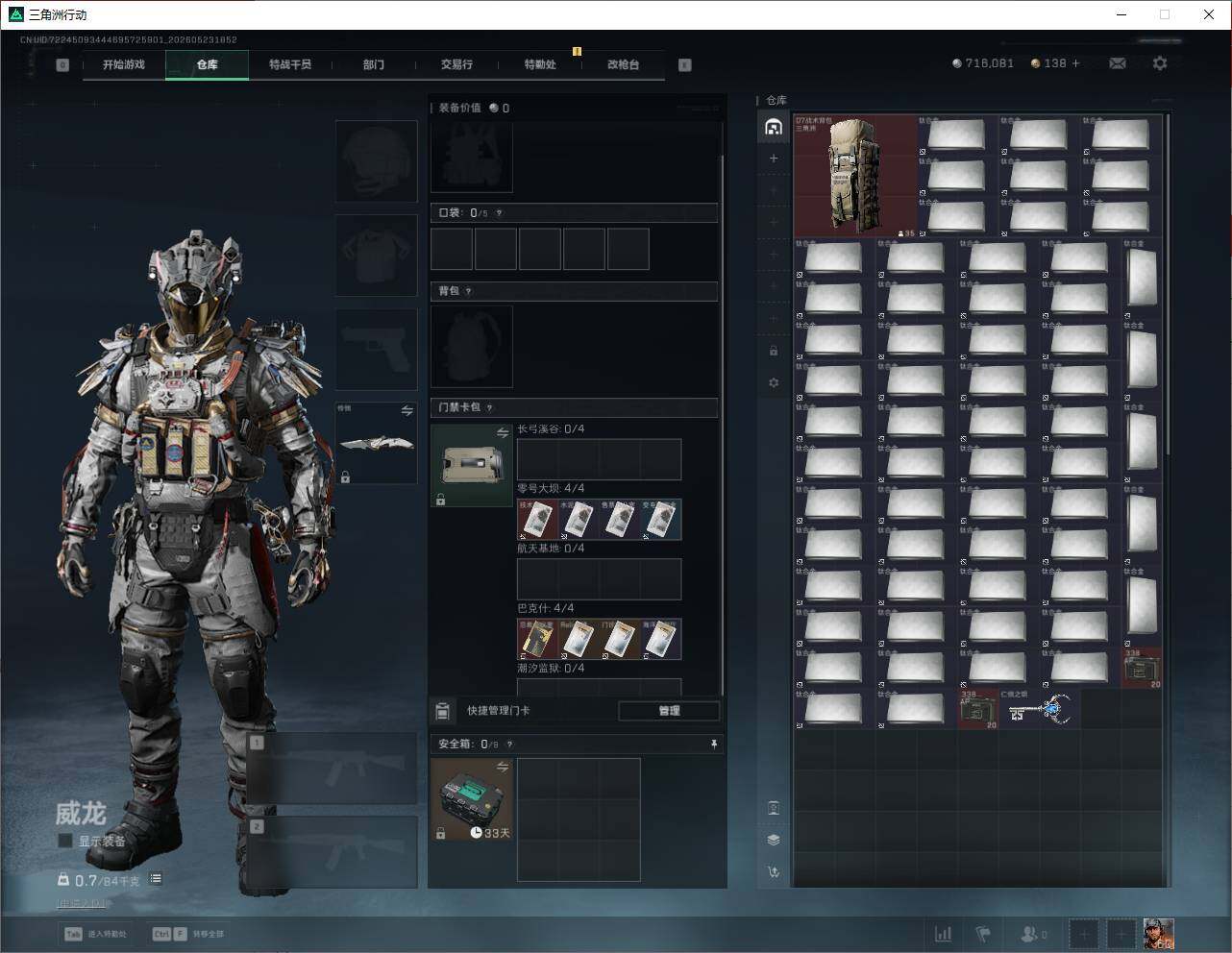Click the keycard wallet item

click(471, 465)
